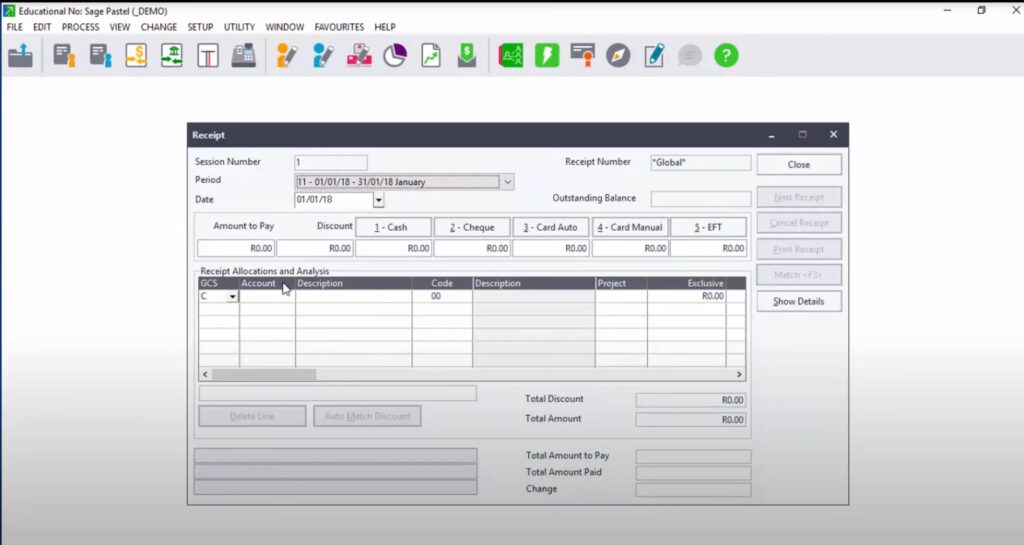
Task: Click the bank building transfer icon
Action: (172, 56)
